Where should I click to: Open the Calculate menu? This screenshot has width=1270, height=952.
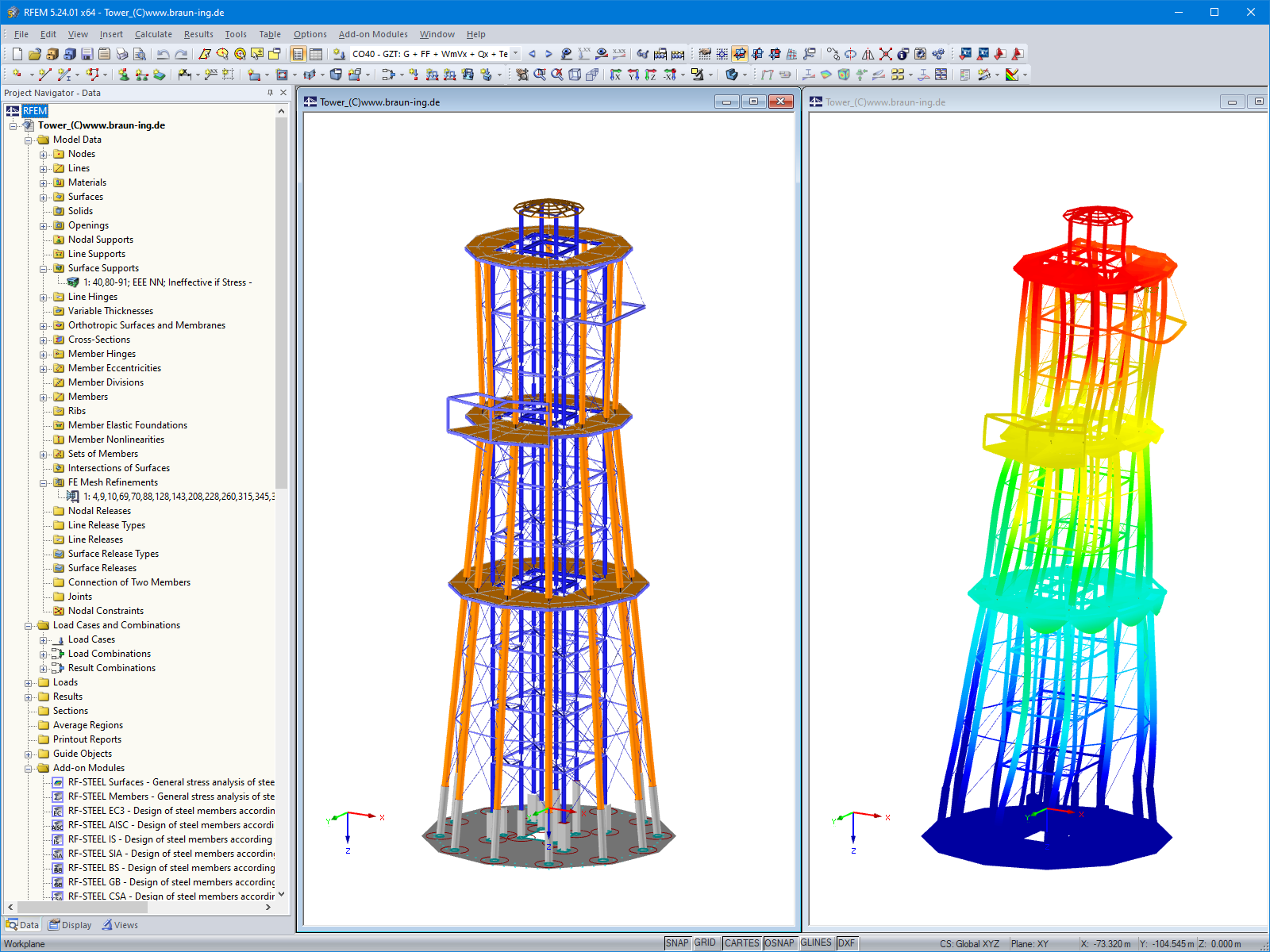(153, 34)
